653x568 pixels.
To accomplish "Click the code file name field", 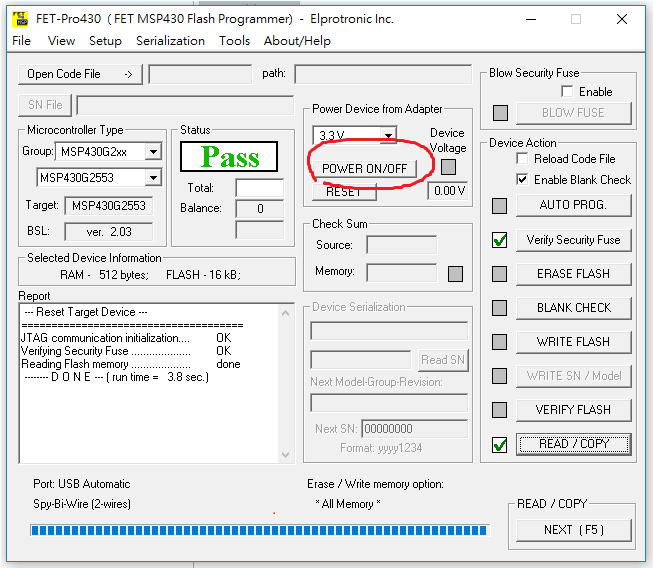I will tap(200, 74).
